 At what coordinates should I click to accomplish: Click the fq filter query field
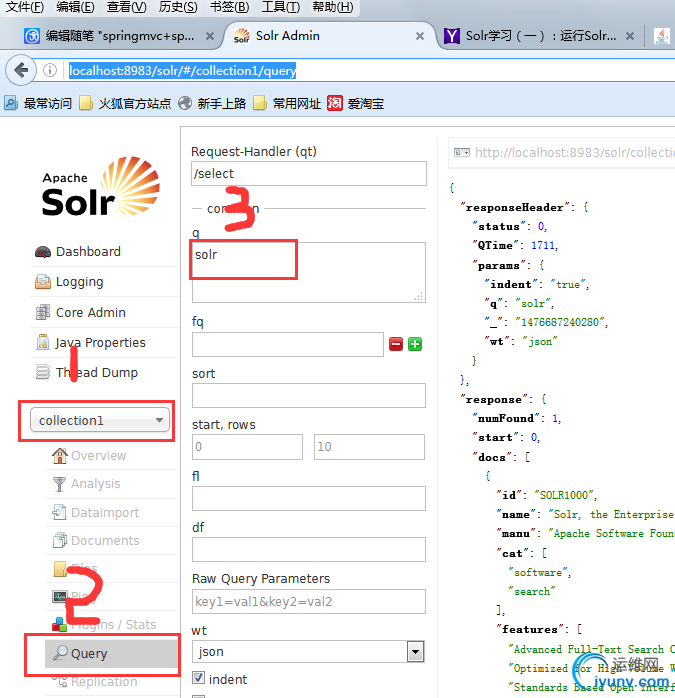point(288,344)
